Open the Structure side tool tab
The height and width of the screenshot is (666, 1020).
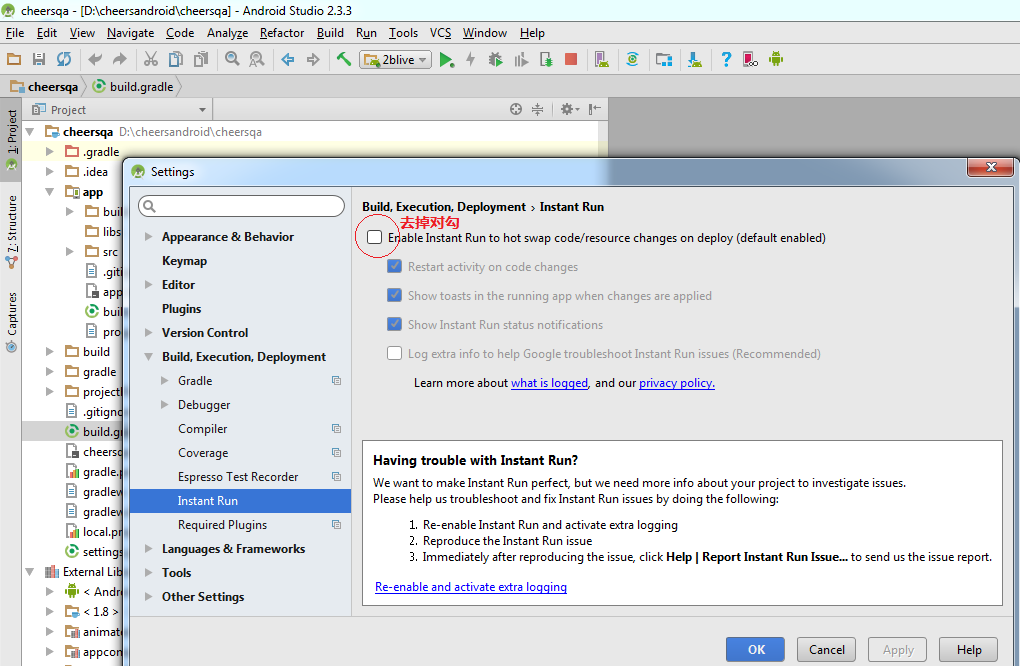tap(12, 232)
